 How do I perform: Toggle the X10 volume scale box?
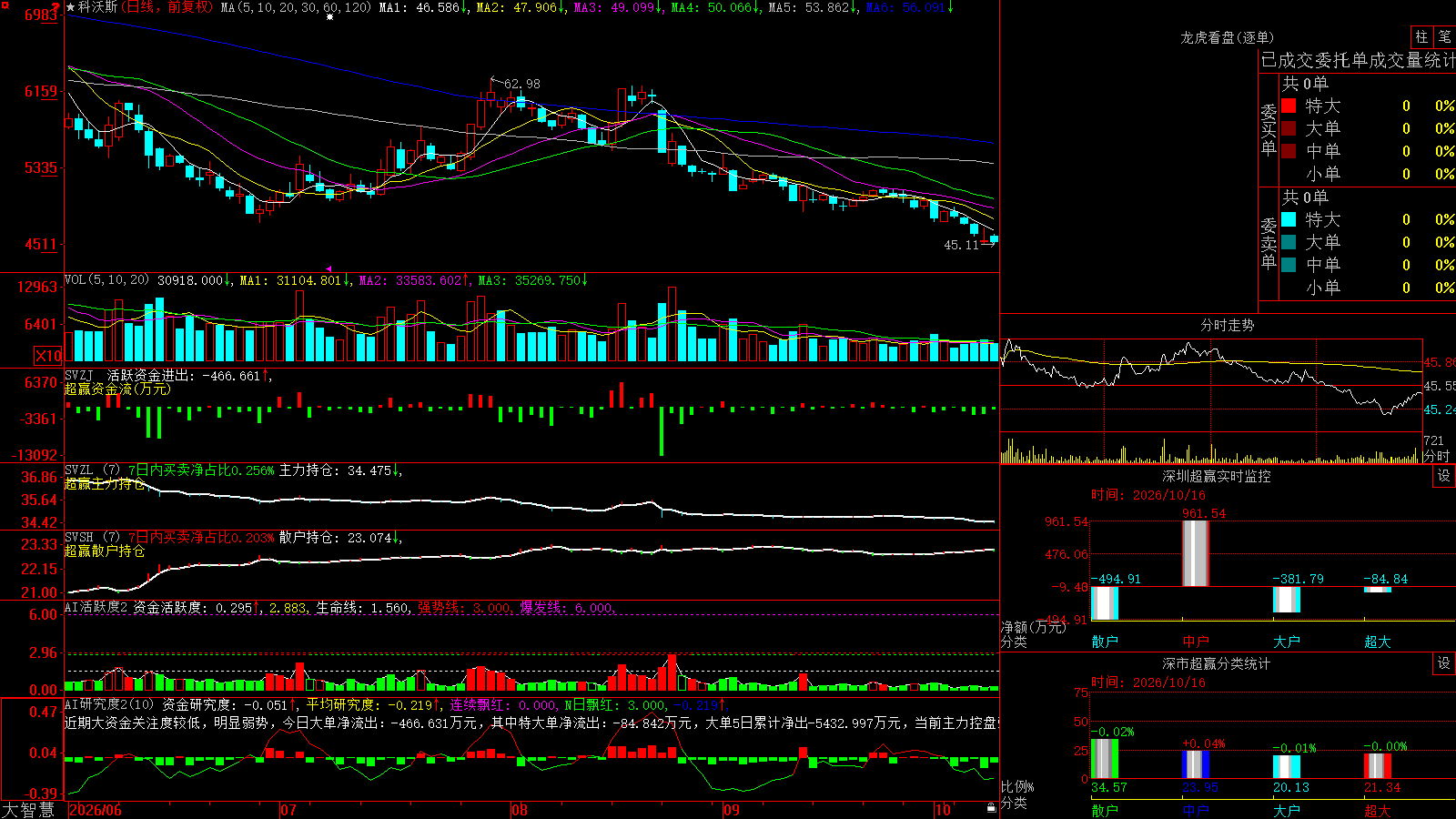pos(48,356)
